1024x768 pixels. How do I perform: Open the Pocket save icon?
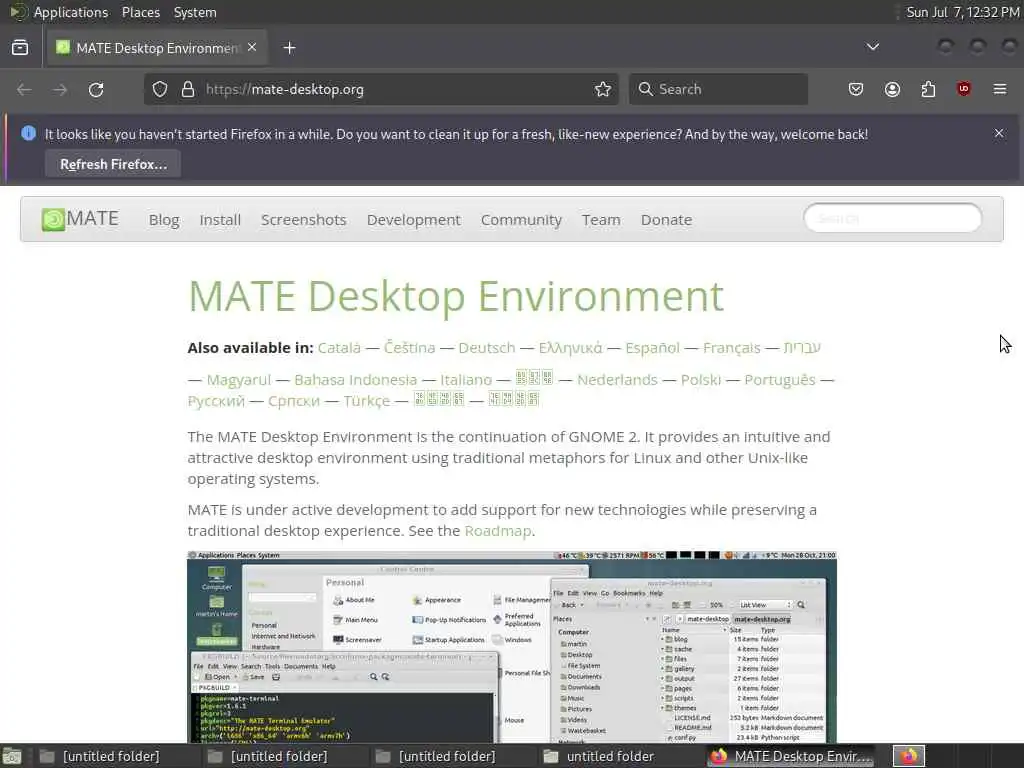click(856, 89)
